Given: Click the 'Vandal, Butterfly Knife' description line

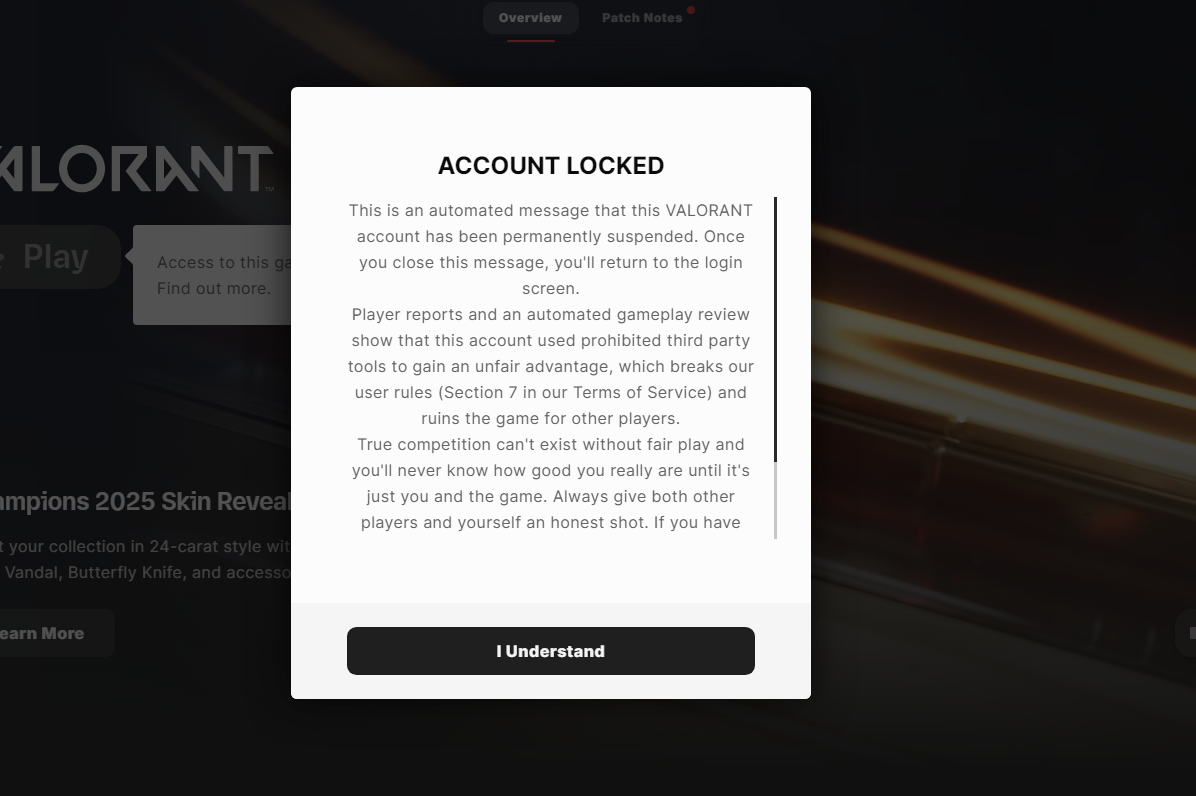Looking at the screenshot, I should pyautogui.click(x=147, y=573).
